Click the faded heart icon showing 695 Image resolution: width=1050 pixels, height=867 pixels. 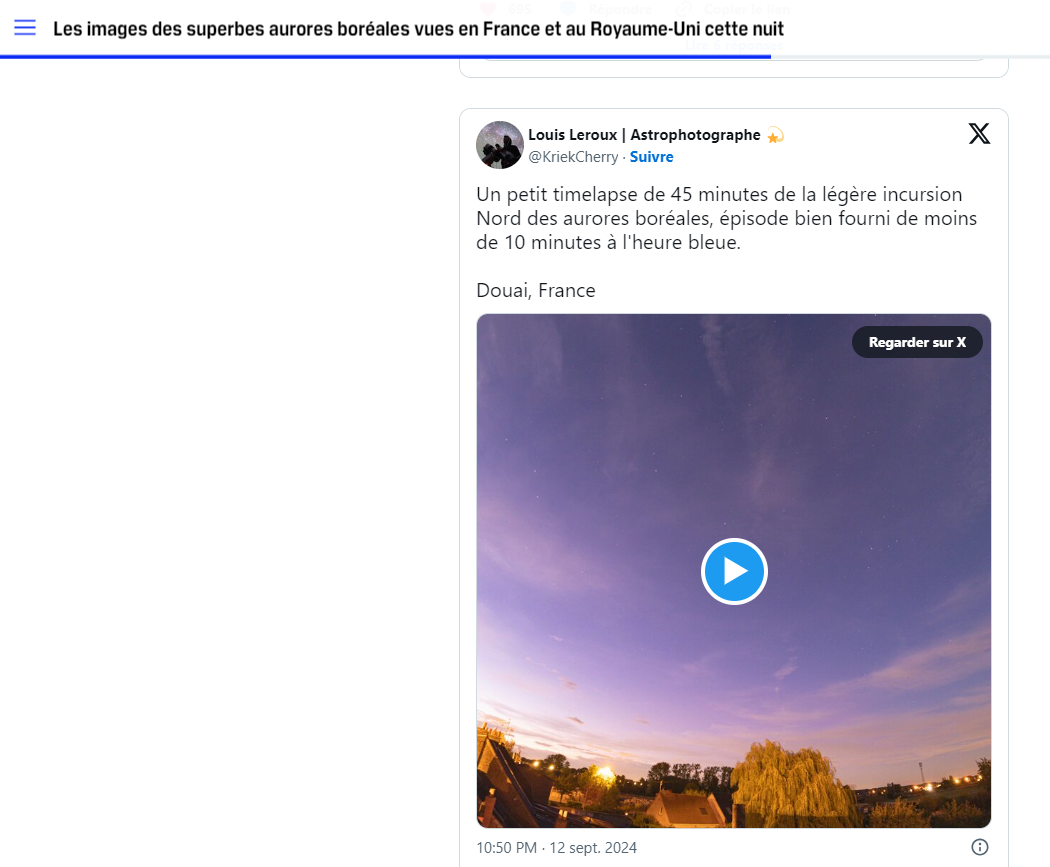coord(489,10)
